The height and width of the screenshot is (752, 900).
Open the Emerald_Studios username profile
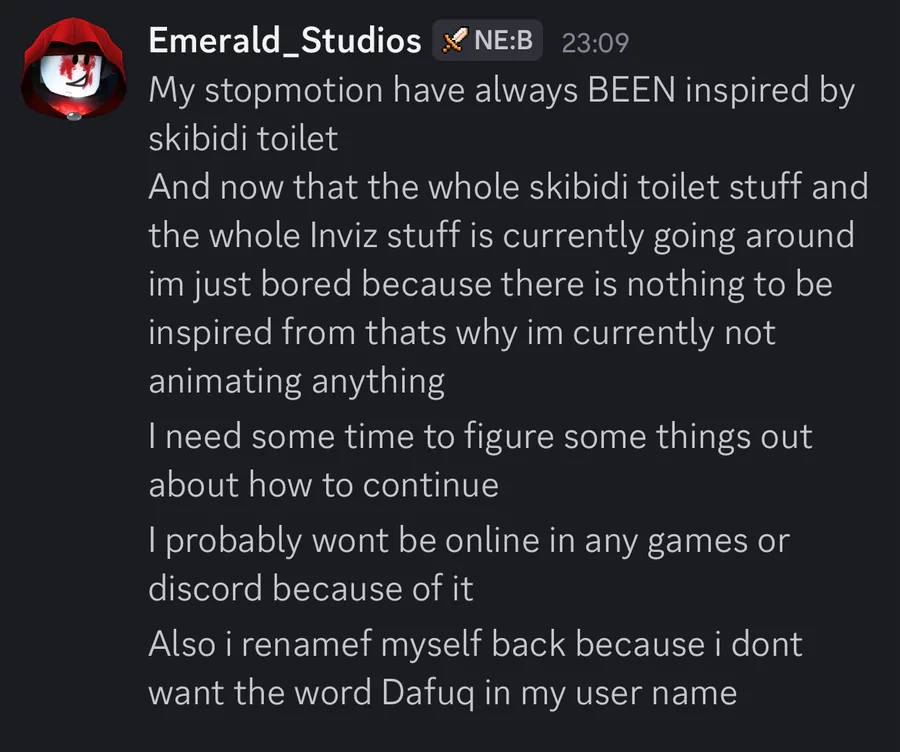point(284,41)
